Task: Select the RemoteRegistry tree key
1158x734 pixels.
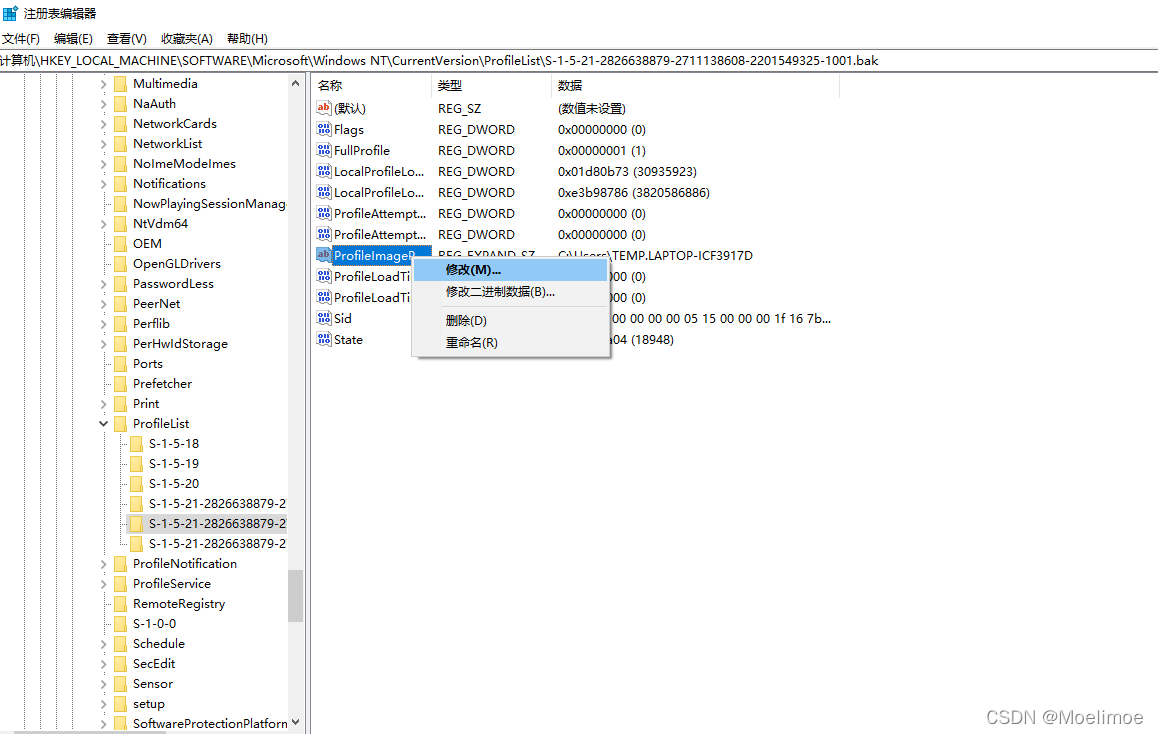Action: coord(179,603)
